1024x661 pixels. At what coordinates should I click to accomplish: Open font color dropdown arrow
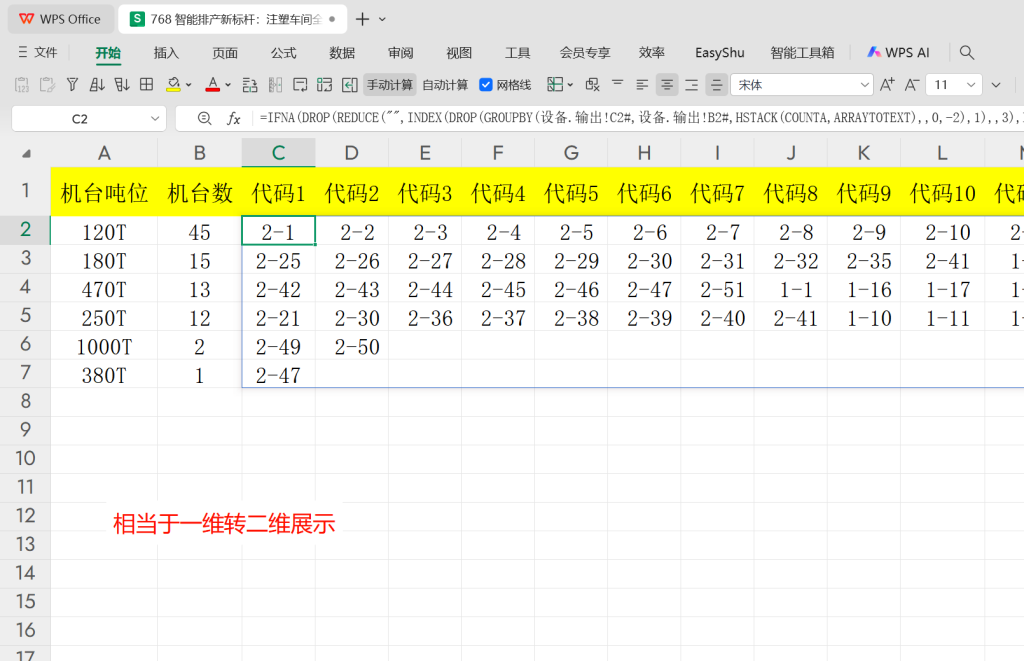click(228, 85)
